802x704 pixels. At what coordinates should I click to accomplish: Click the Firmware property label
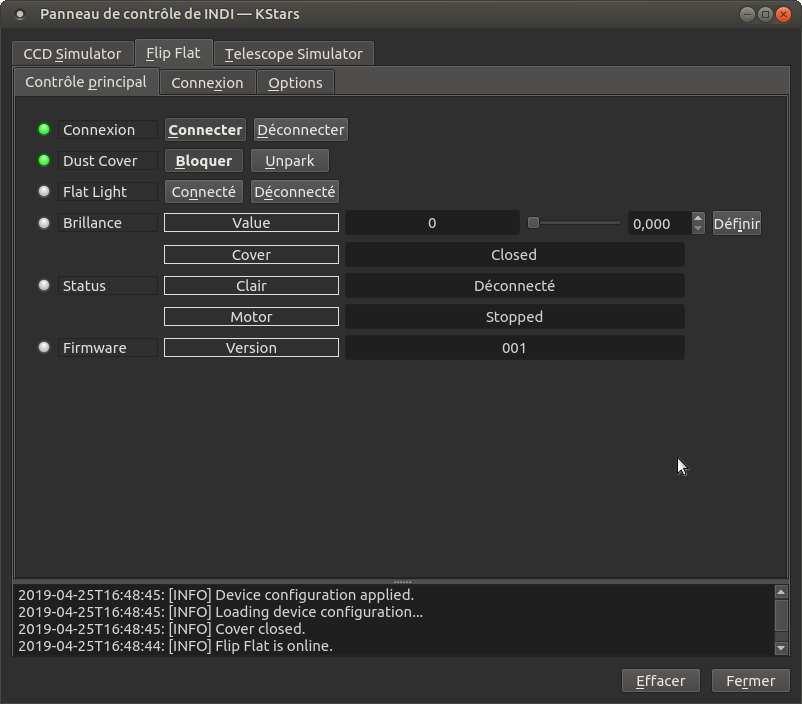[x=108, y=348]
